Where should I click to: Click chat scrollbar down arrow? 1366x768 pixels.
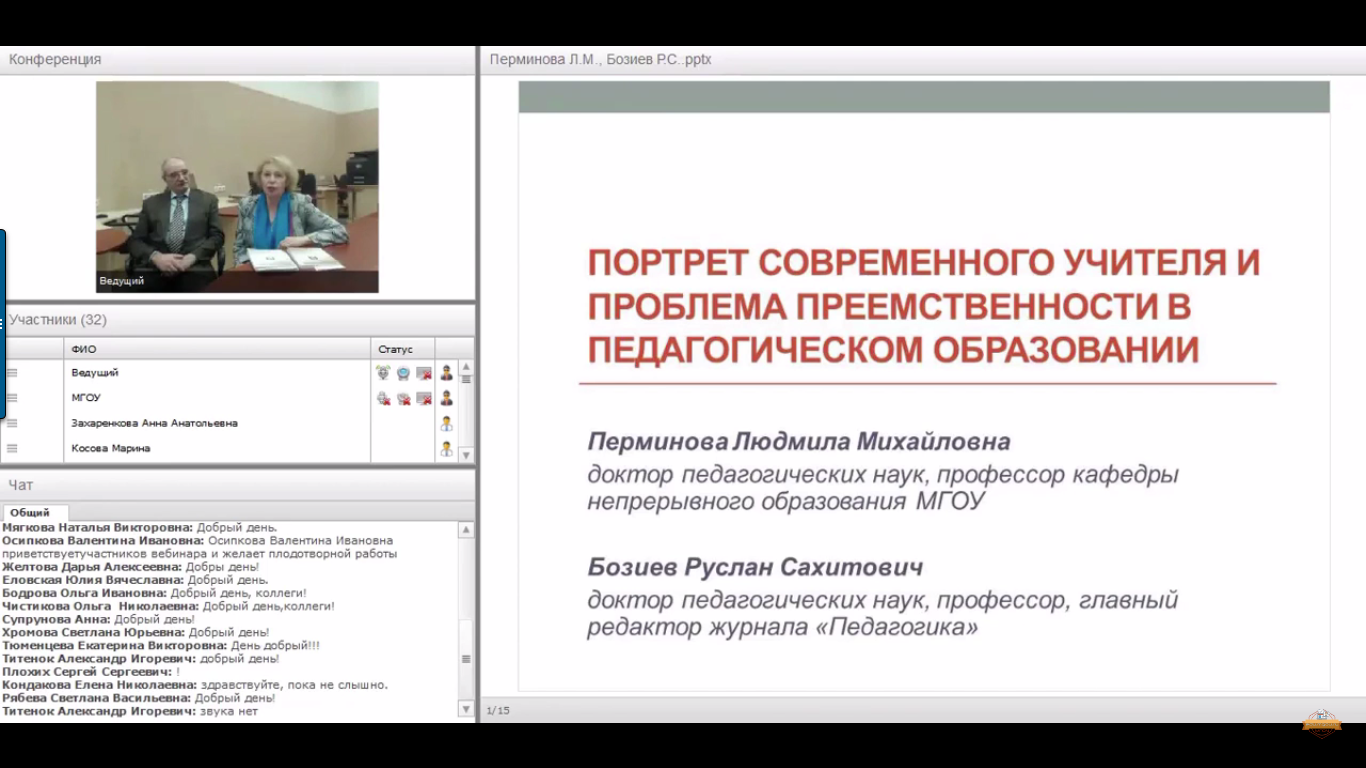point(466,709)
